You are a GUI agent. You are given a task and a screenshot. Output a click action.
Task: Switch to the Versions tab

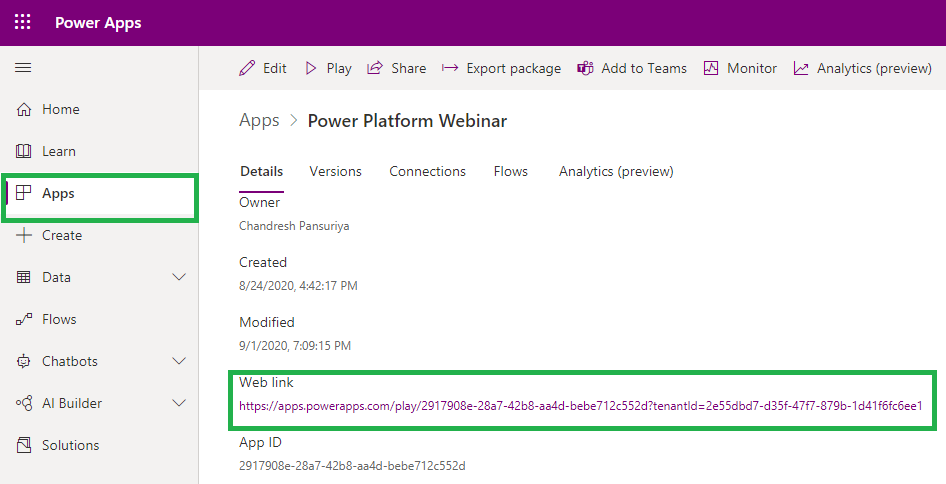(x=335, y=171)
